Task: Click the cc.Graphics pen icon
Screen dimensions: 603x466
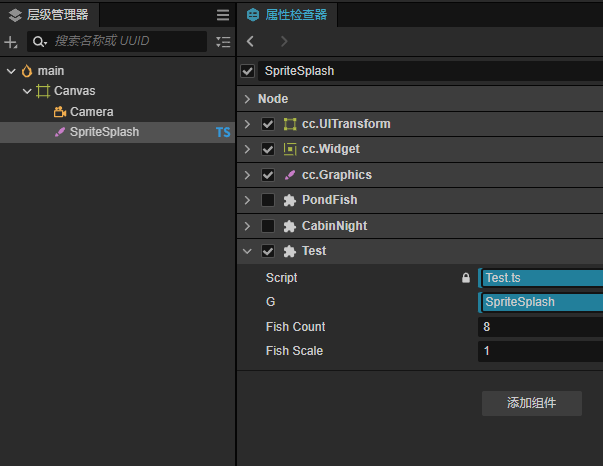Action: point(290,175)
